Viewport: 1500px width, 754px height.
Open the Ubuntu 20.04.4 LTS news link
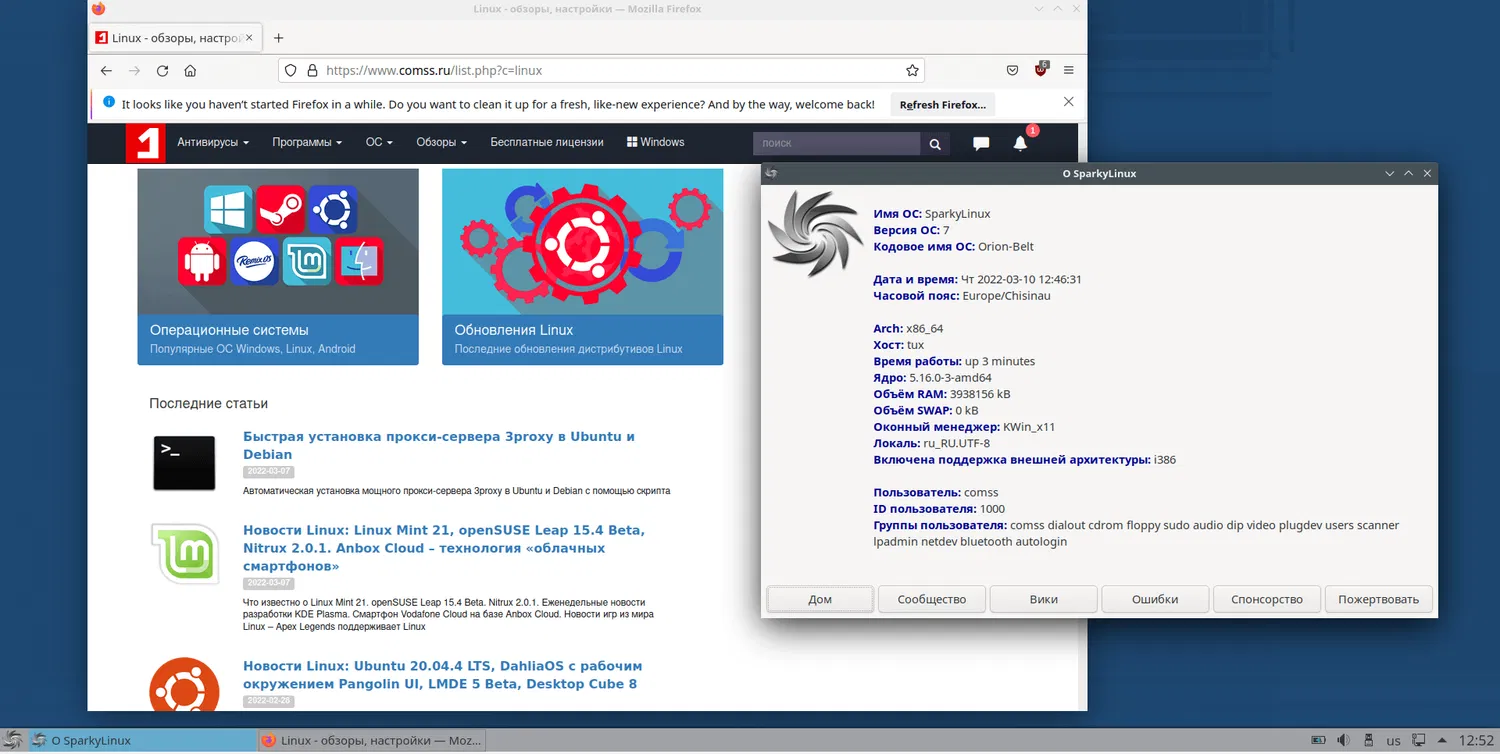click(x=442, y=675)
